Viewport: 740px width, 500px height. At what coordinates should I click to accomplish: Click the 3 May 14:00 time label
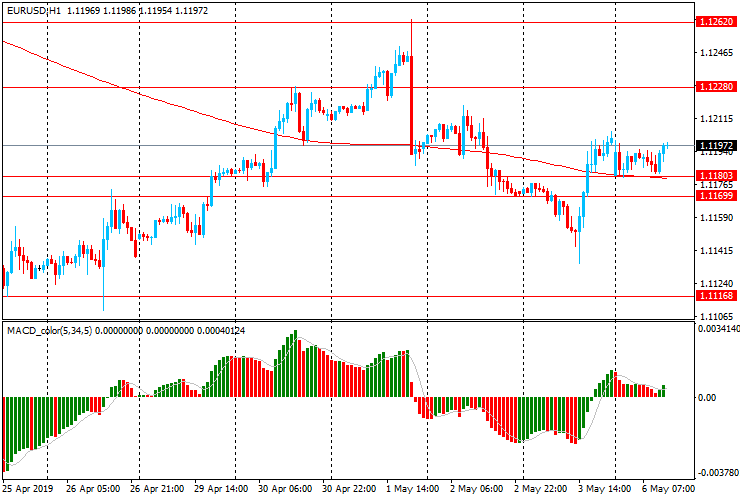(x=605, y=488)
